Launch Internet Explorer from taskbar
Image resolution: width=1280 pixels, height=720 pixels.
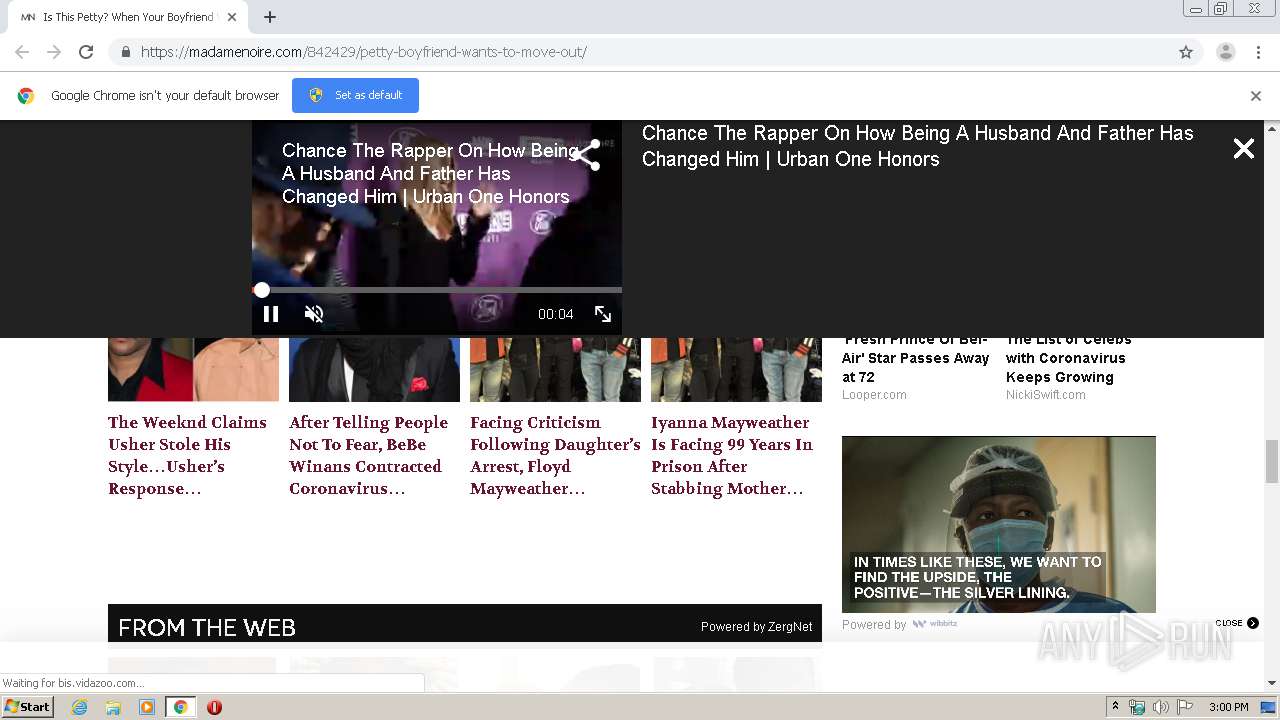[79, 707]
